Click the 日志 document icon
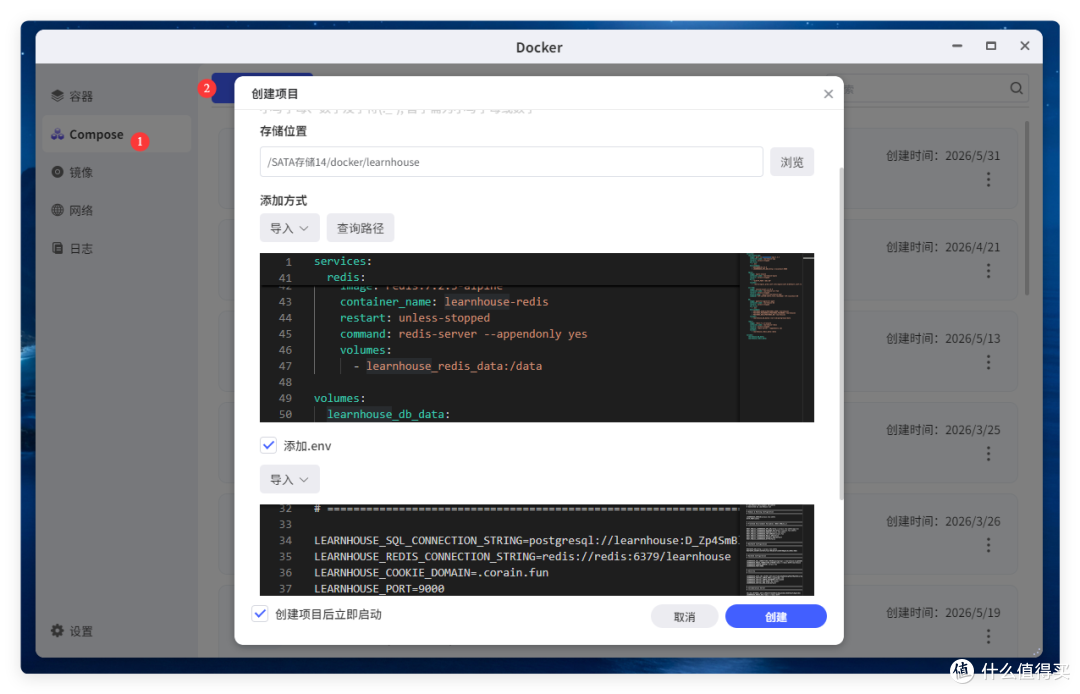This screenshot has height=694, width=1080. coord(57,248)
